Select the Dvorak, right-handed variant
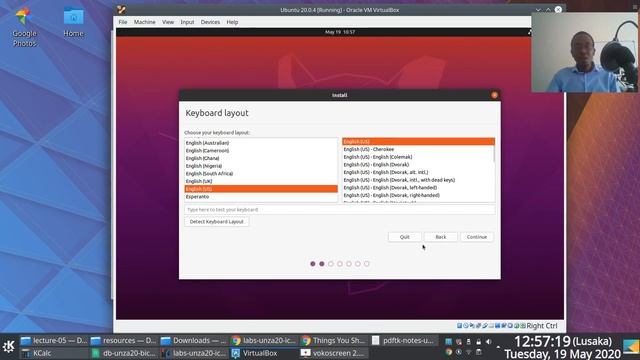This screenshot has width=640, height=360. tap(418, 196)
